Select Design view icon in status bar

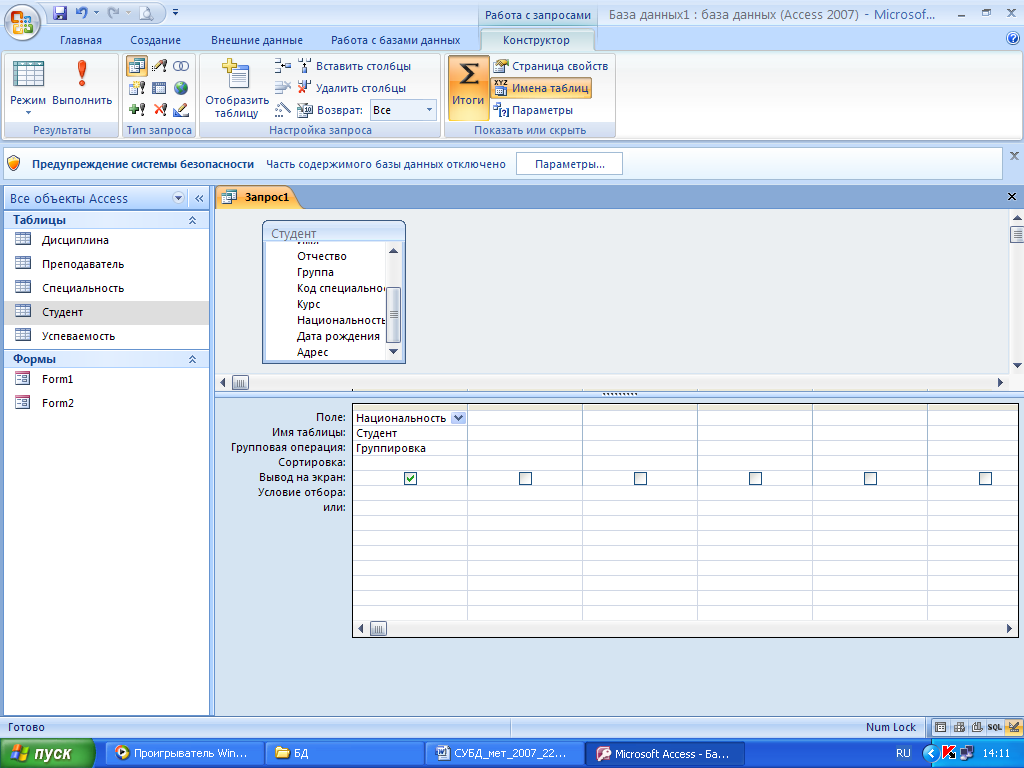[x=1013, y=727]
